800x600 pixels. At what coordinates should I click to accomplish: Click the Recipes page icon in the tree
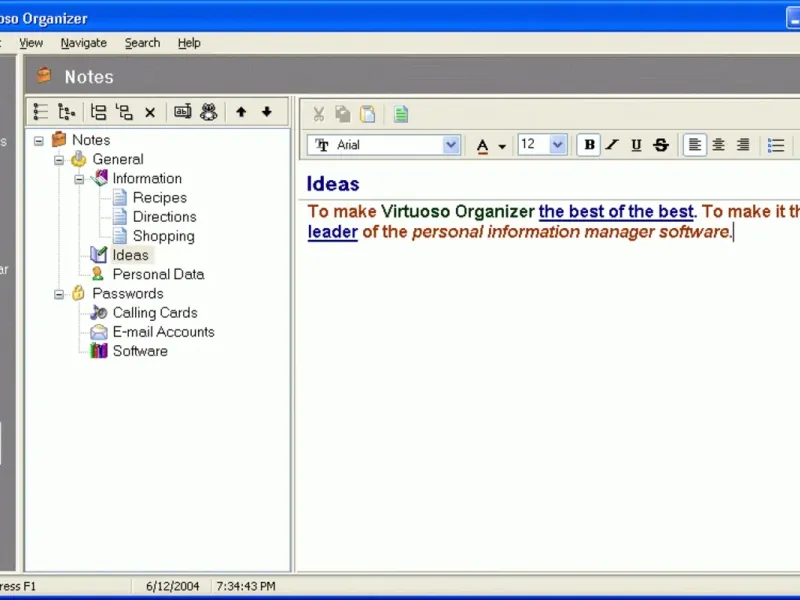click(119, 197)
